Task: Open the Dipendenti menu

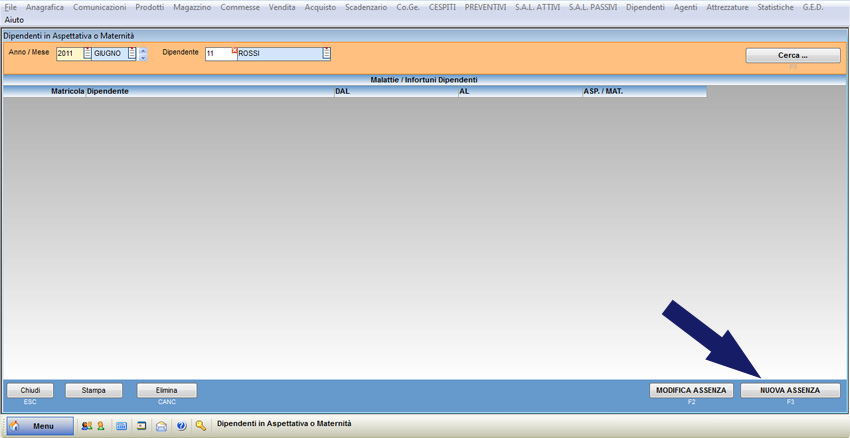Action: click(645, 7)
